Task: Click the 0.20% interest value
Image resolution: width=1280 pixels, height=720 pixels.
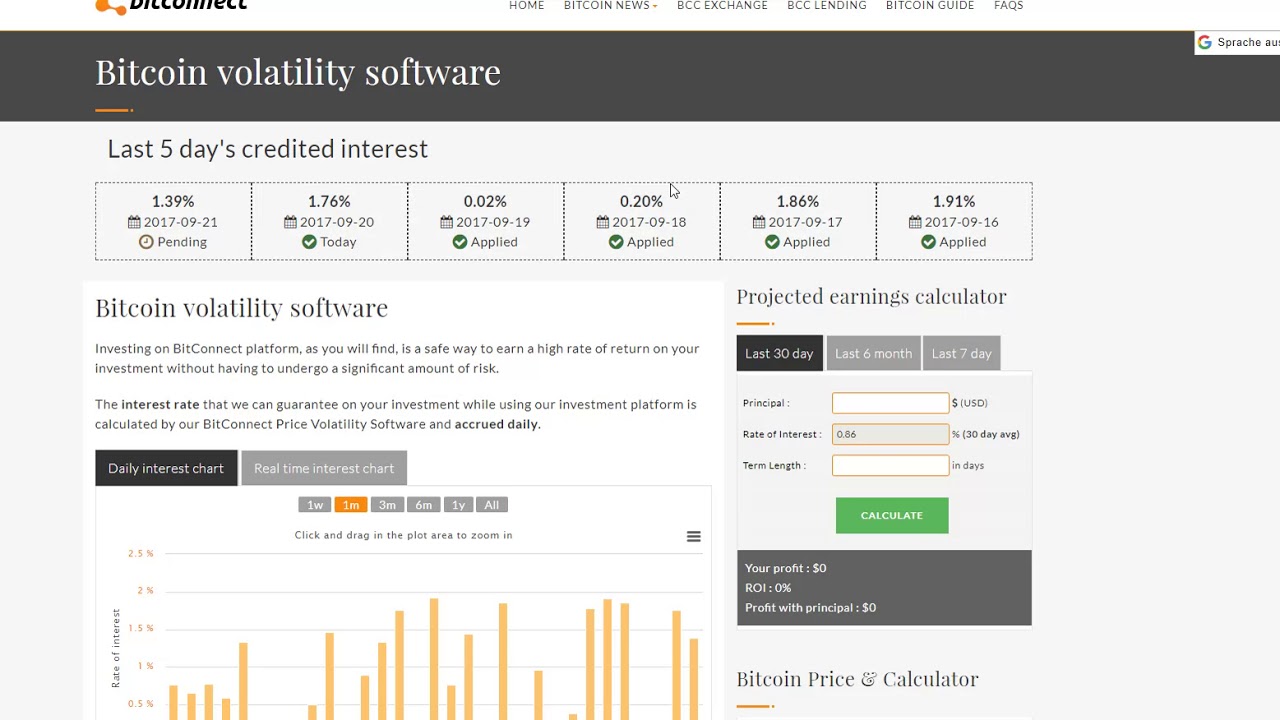Action: [x=641, y=202]
